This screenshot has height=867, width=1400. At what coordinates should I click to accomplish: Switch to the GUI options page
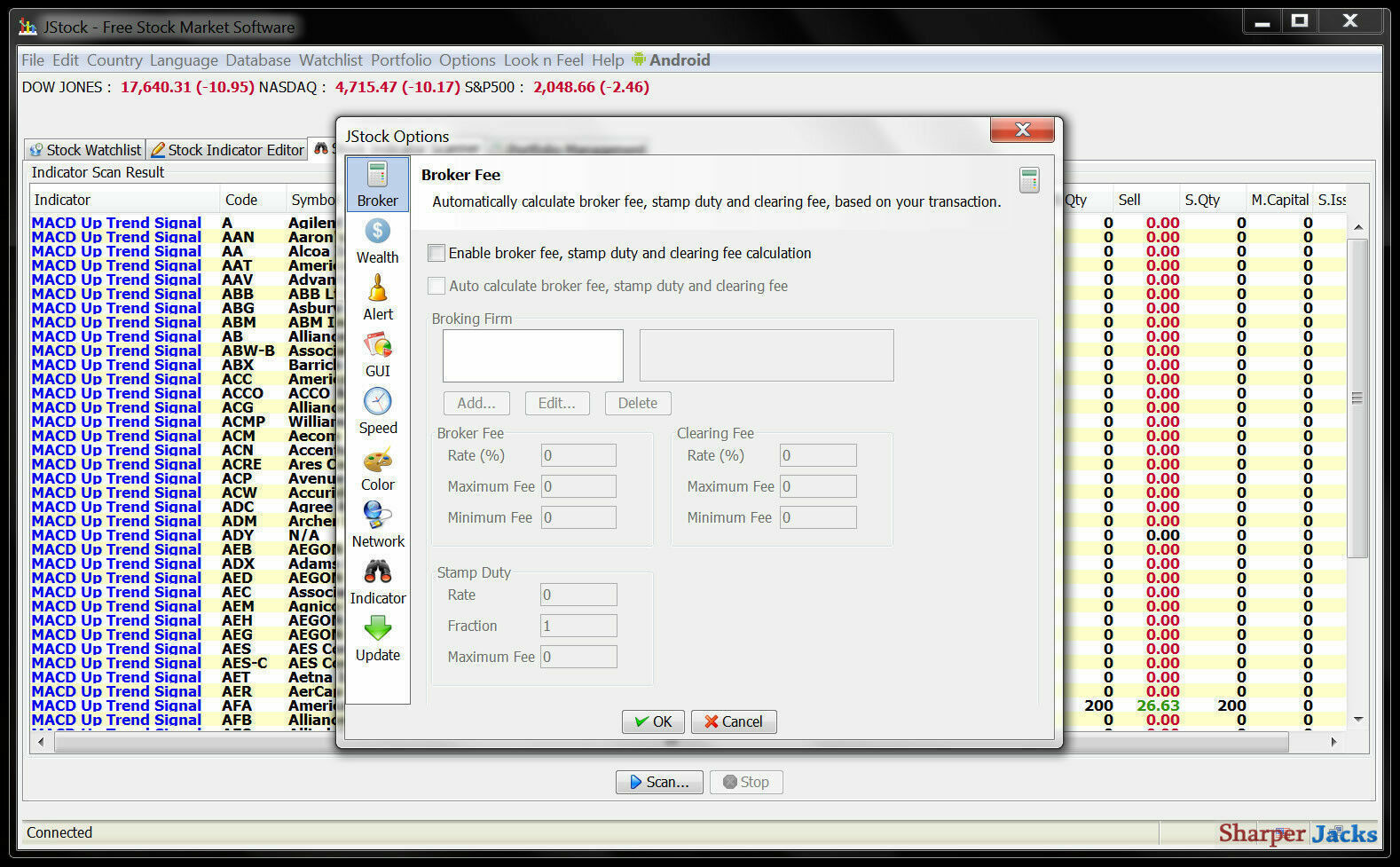click(378, 355)
